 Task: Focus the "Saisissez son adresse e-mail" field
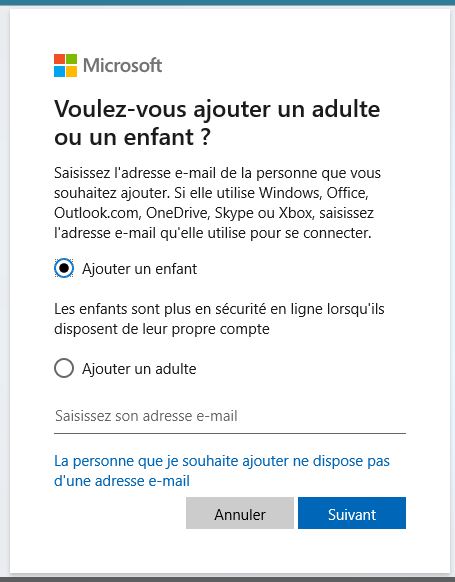pyautogui.click(x=230, y=417)
